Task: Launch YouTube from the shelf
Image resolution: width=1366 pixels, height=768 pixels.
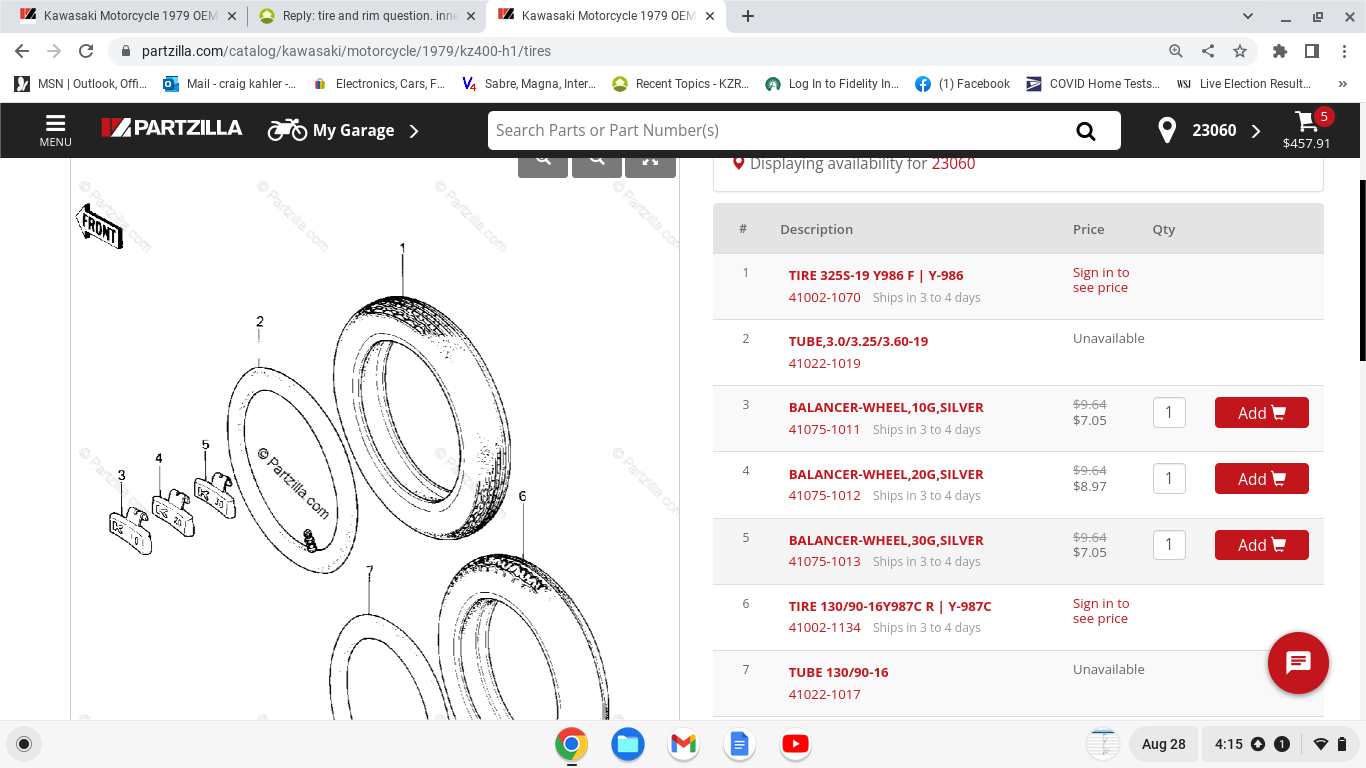Action: click(x=795, y=744)
